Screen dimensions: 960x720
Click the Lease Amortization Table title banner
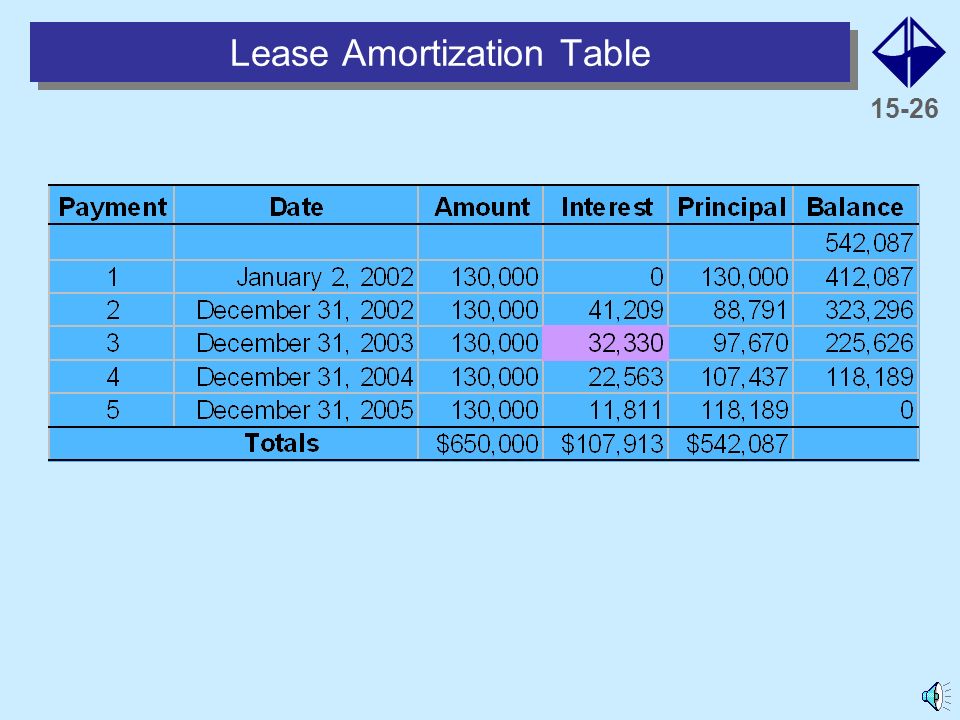point(440,52)
